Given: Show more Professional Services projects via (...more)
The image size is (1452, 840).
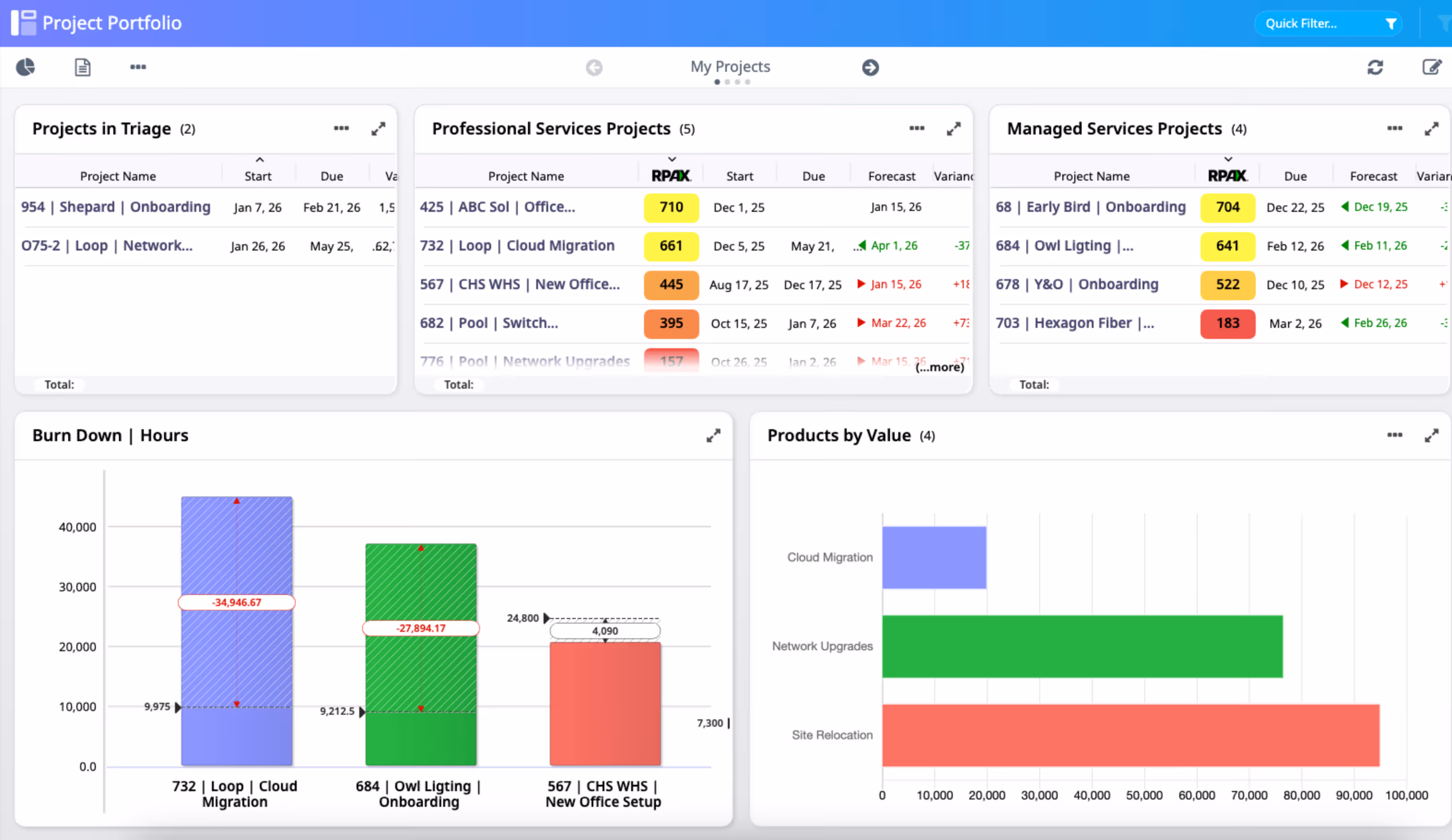Looking at the screenshot, I should (939, 367).
